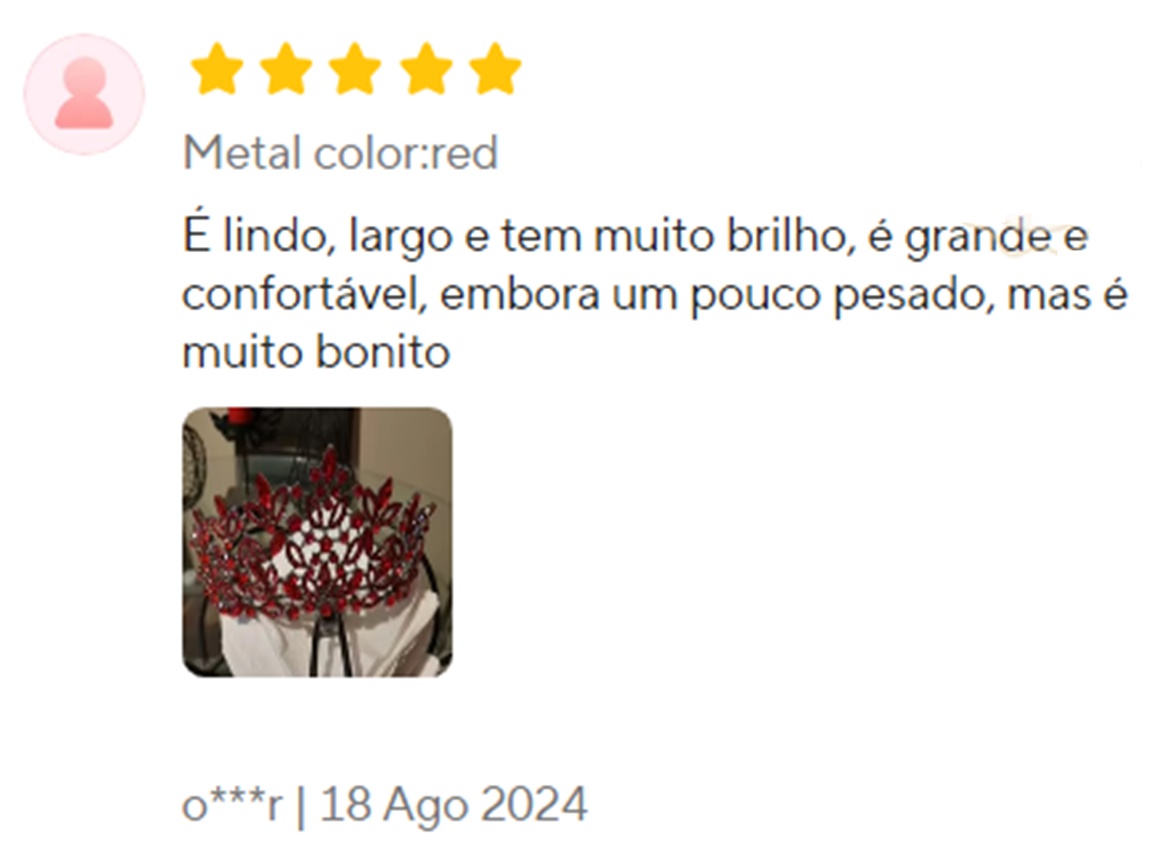Click the word 'red' in the variant label

click(464, 154)
